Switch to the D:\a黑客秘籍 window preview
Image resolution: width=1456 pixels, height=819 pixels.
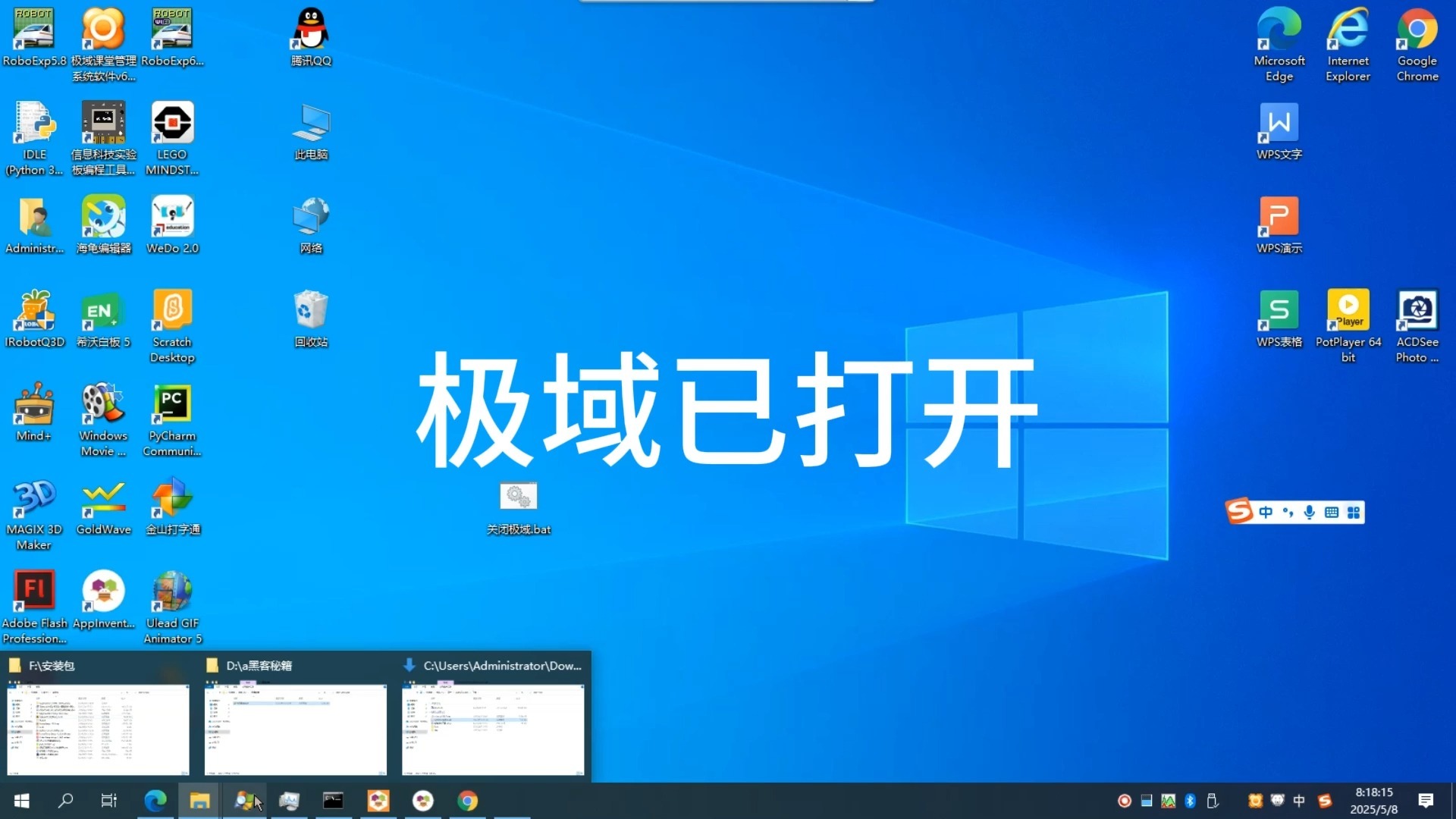point(296,728)
